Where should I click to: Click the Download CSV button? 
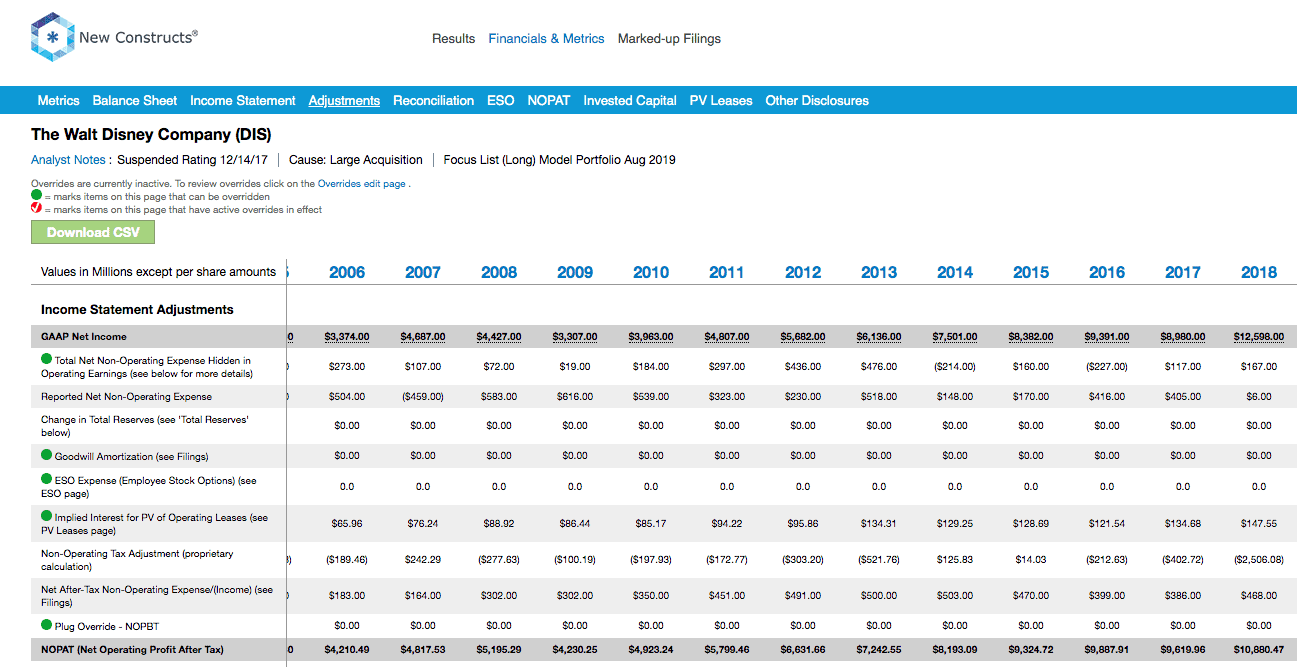93,232
